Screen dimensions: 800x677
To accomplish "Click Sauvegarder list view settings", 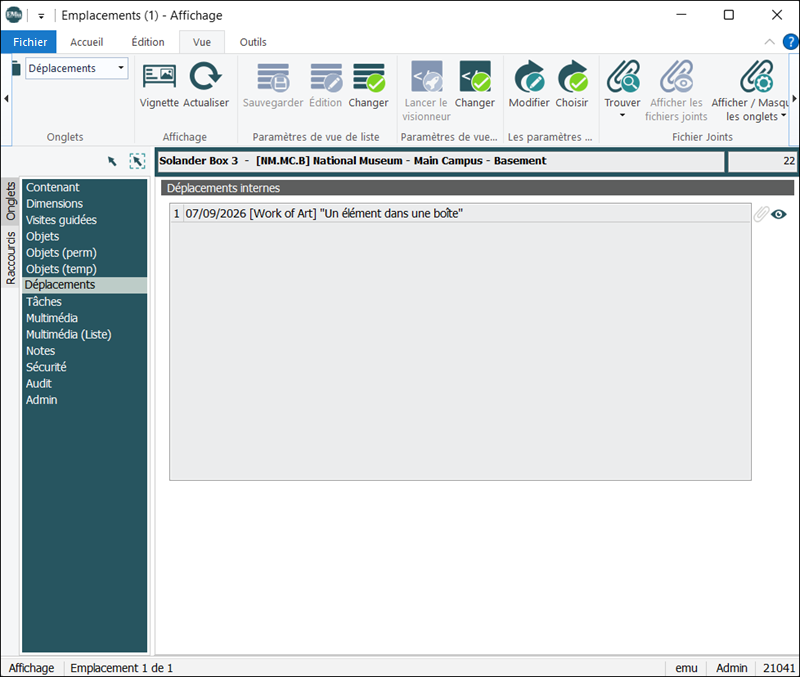I will pyautogui.click(x=273, y=77).
